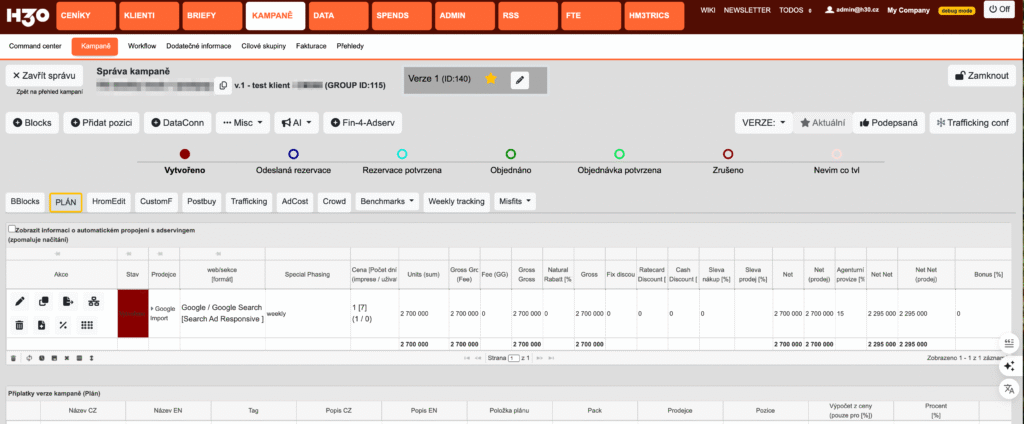Open the Benchmarks dropdown
This screenshot has height=424, width=1024.
point(386,201)
